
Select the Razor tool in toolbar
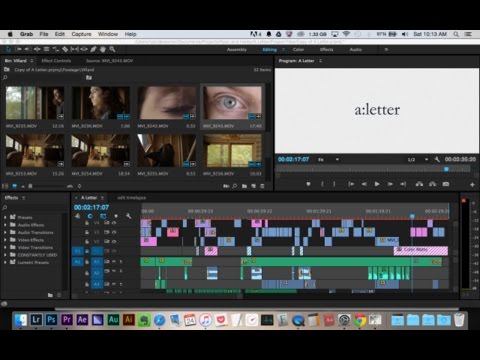pyautogui.click(x=65, y=49)
